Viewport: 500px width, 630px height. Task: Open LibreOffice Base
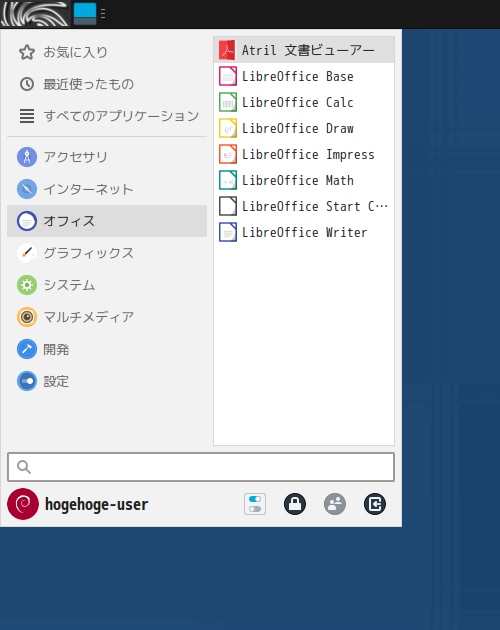(304, 76)
